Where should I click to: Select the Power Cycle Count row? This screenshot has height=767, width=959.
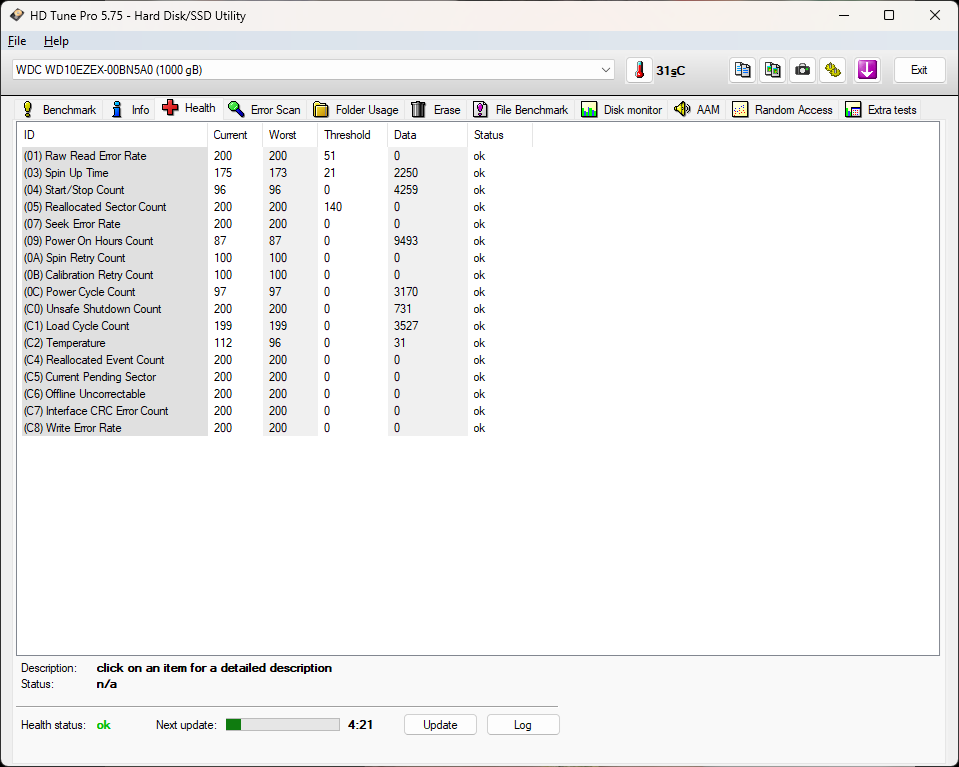(x=276, y=292)
